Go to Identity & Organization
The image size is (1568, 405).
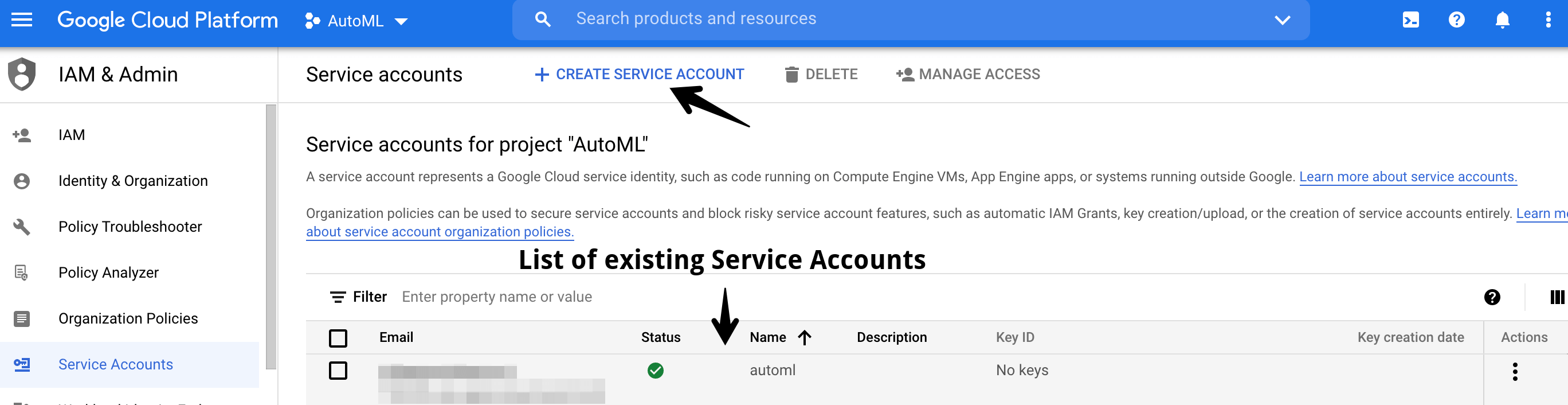[x=133, y=181]
